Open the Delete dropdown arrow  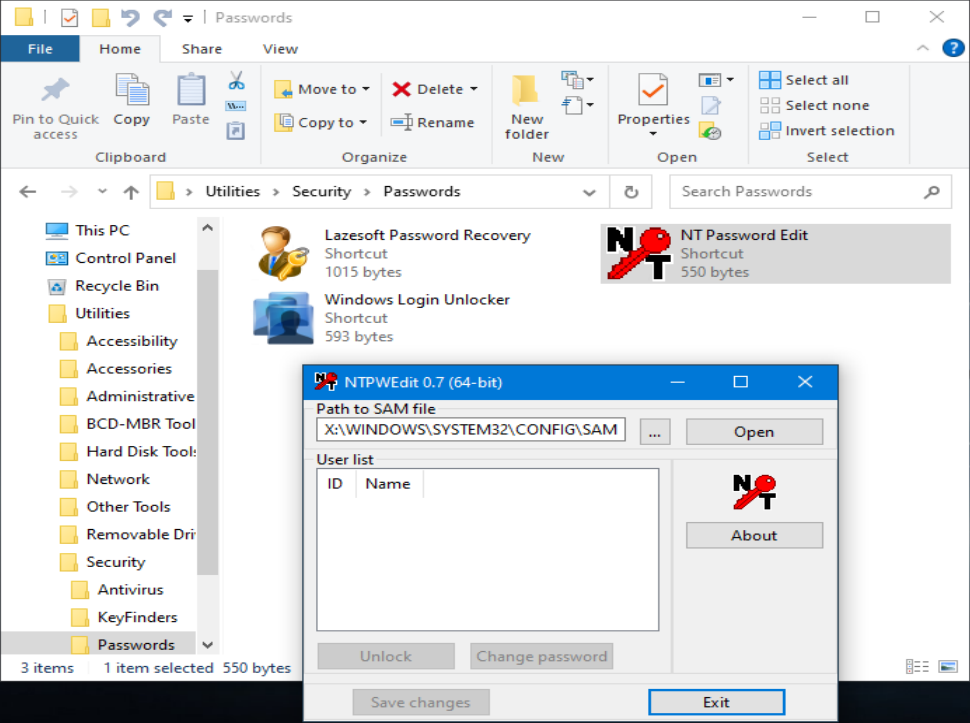coord(474,89)
